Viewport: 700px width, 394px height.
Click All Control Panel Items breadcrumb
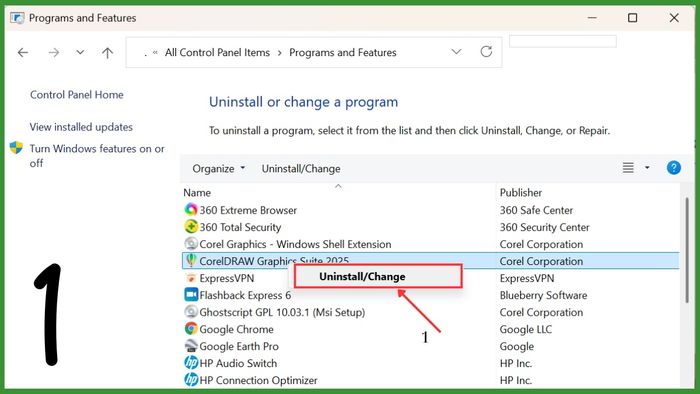point(217,53)
